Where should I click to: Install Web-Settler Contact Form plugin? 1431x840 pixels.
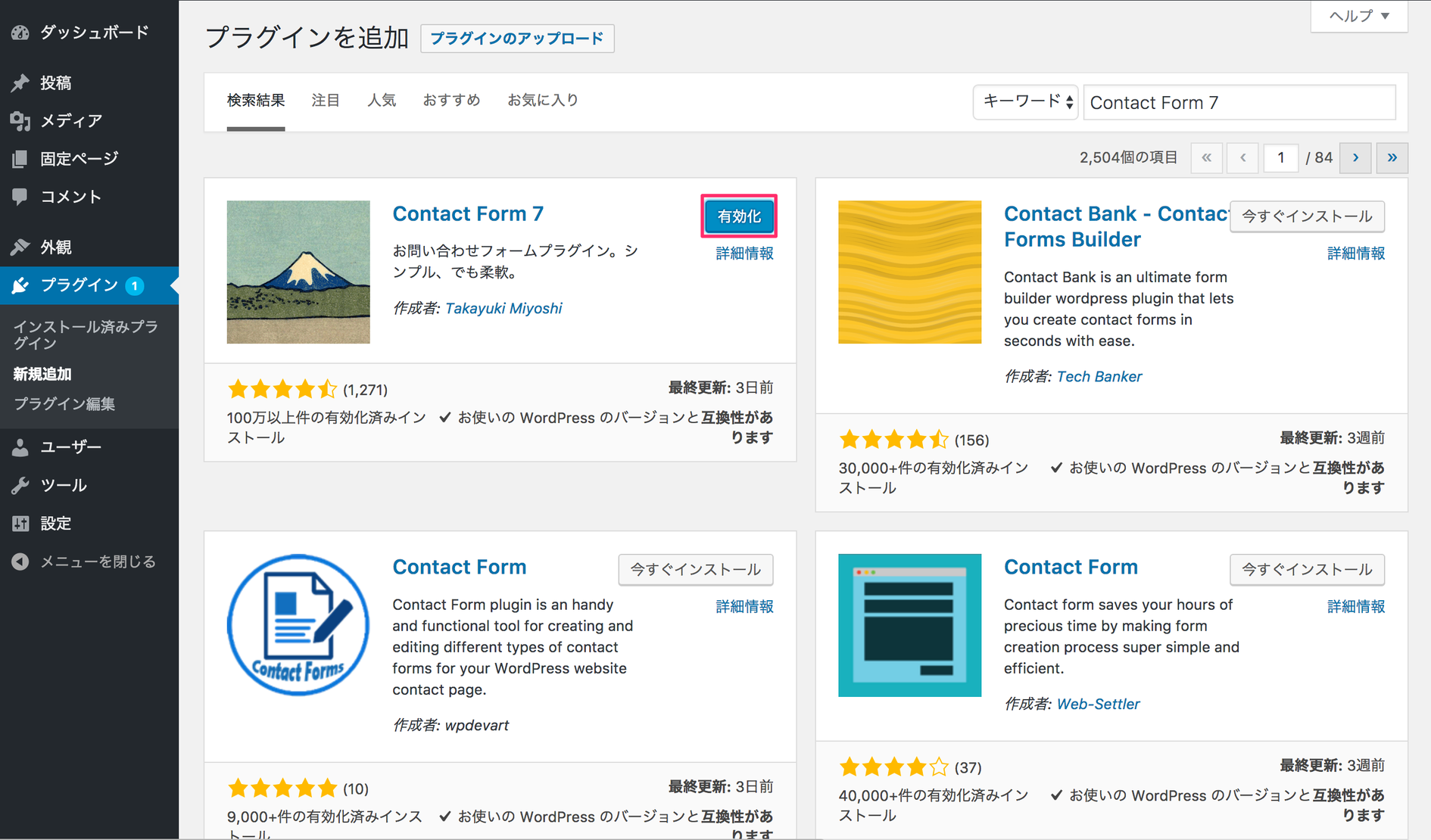[x=1307, y=570]
